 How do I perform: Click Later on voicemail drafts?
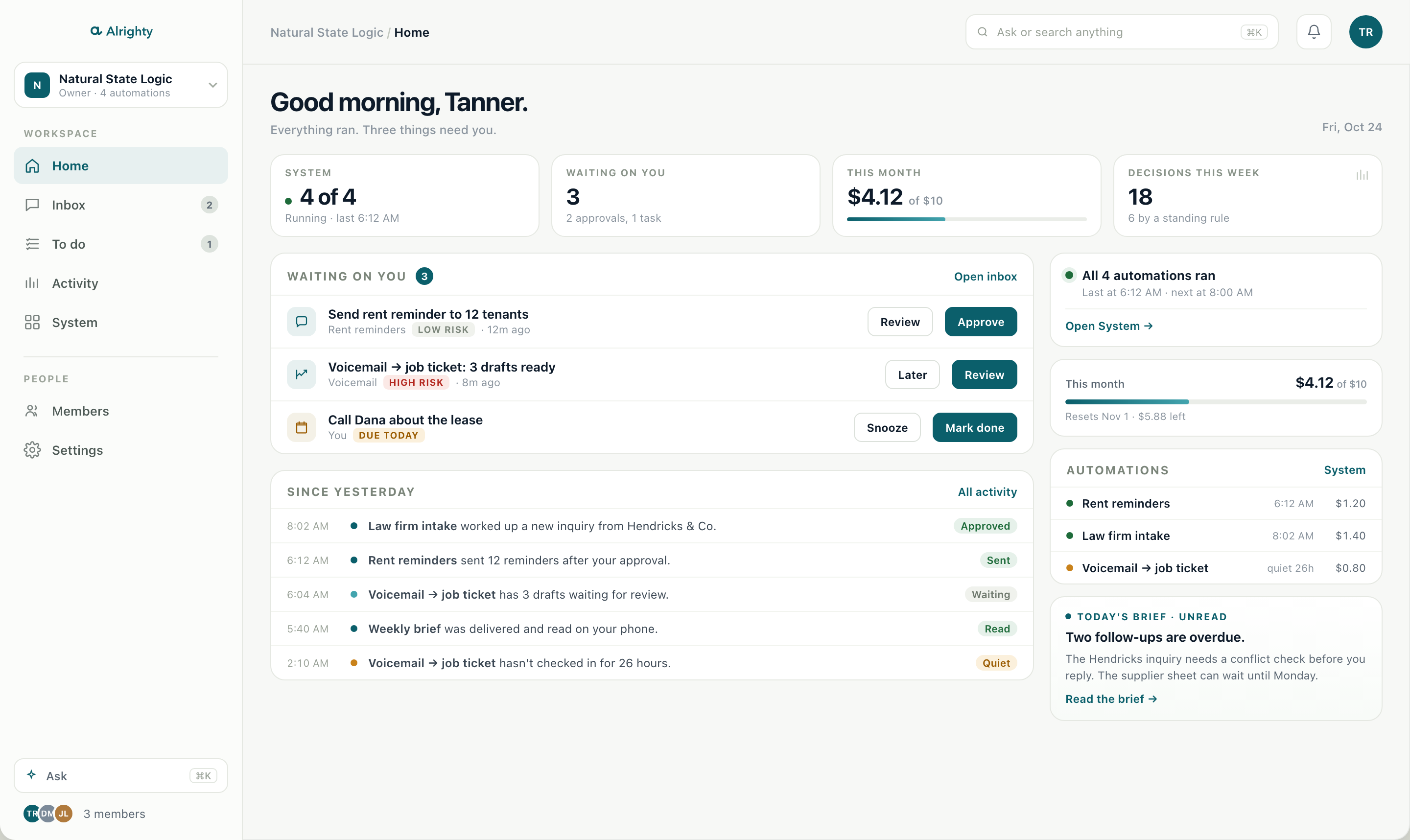pos(912,373)
